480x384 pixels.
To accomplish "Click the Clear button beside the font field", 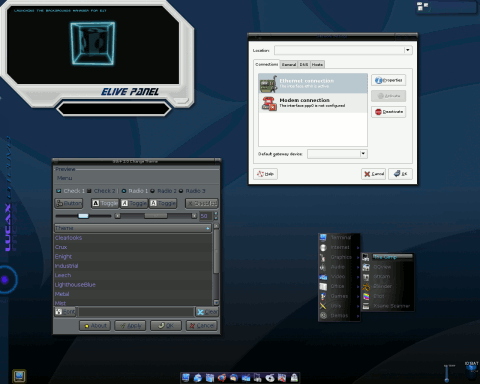I will (x=207, y=312).
